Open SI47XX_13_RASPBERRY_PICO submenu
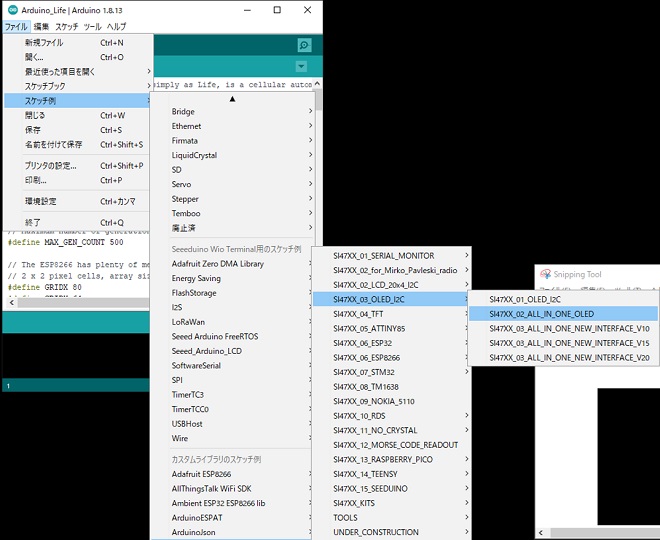The width and height of the screenshot is (660, 540). [391, 459]
